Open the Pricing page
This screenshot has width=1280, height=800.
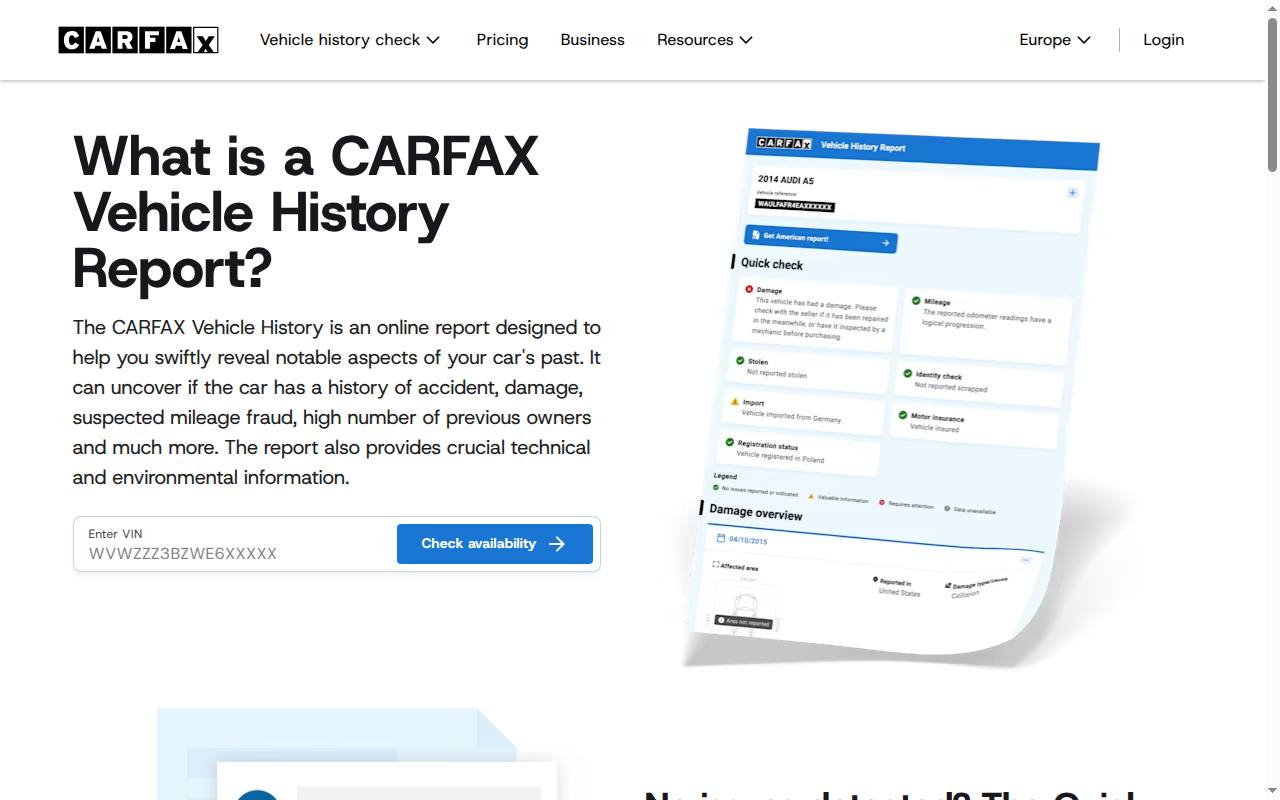502,40
